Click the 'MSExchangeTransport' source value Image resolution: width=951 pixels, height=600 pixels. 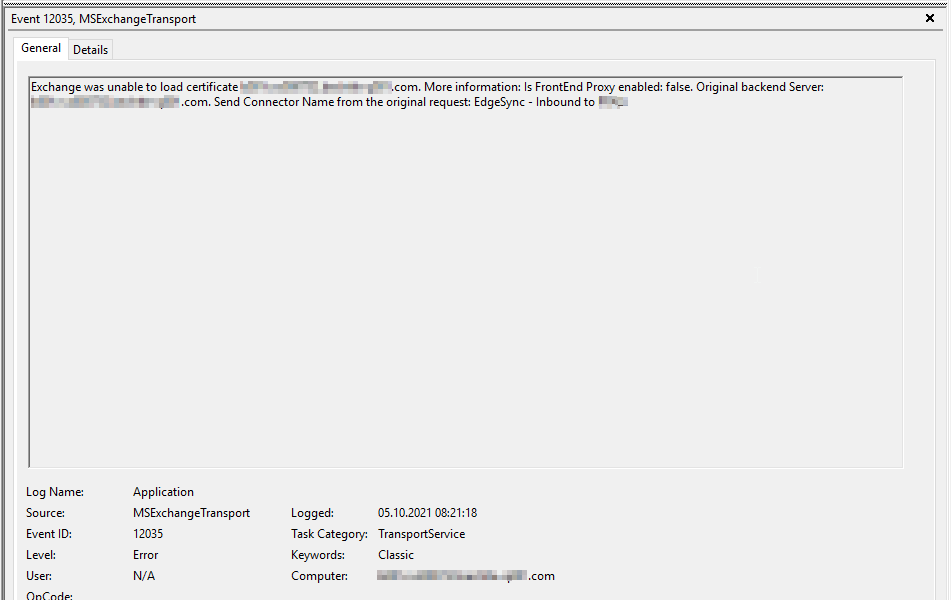pos(191,513)
